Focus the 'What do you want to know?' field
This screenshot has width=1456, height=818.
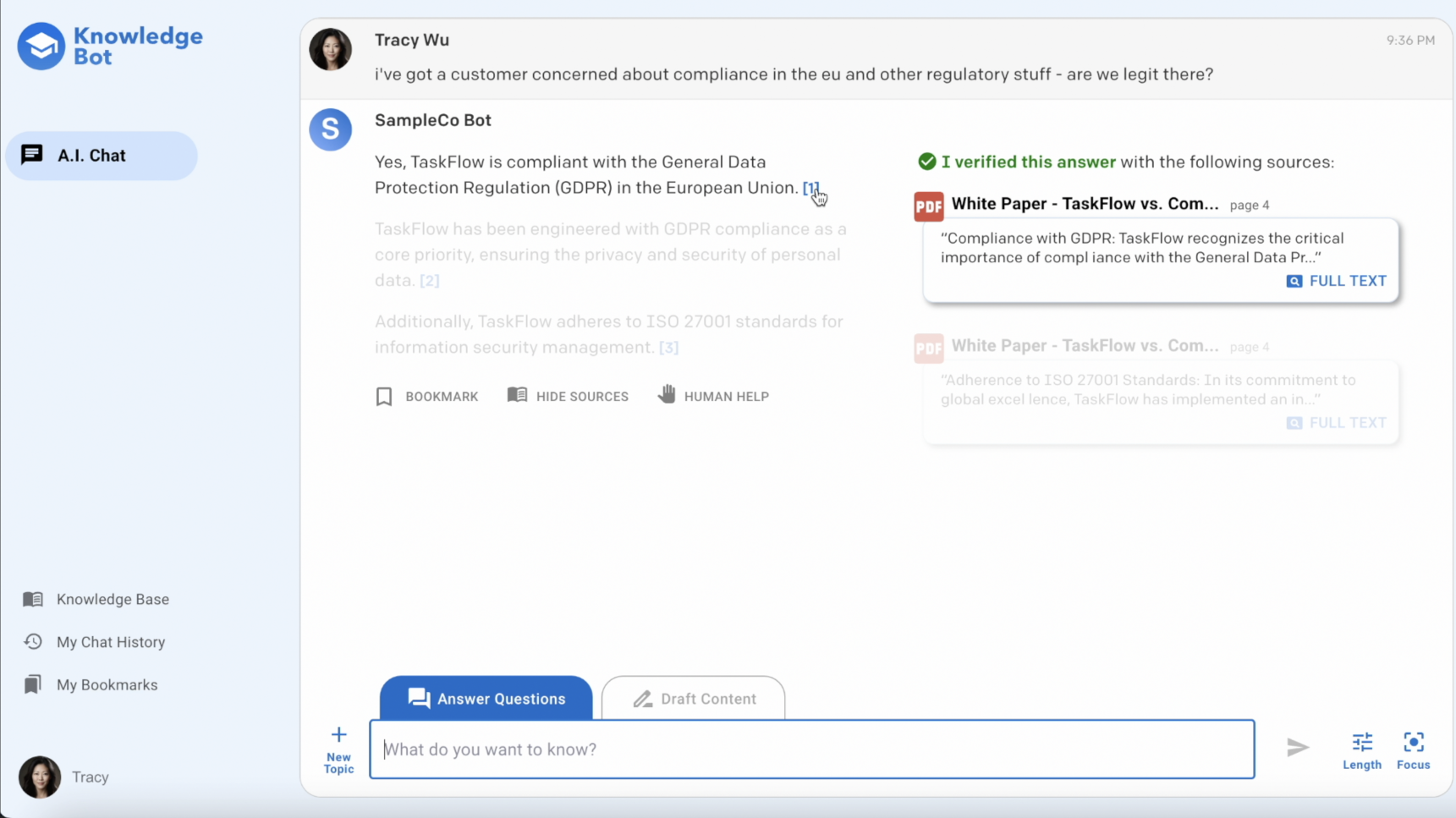pos(812,749)
